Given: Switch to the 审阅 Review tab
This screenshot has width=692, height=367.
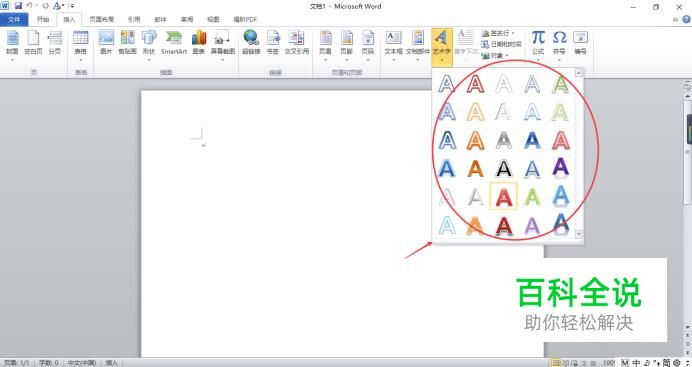Looking at the screenshot, I should pyautogui.click(x=187, y=19).
